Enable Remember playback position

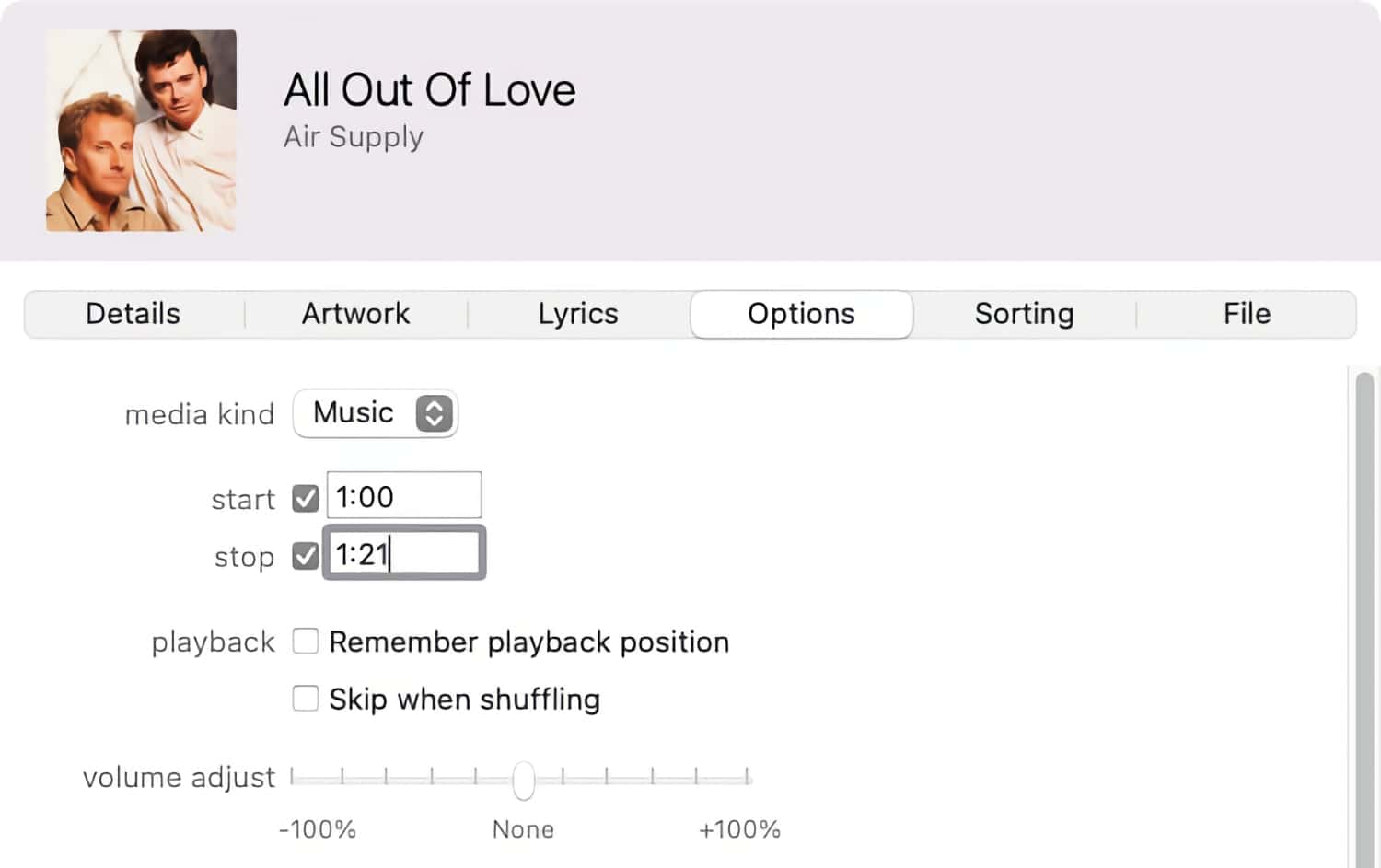coord(305,641)
